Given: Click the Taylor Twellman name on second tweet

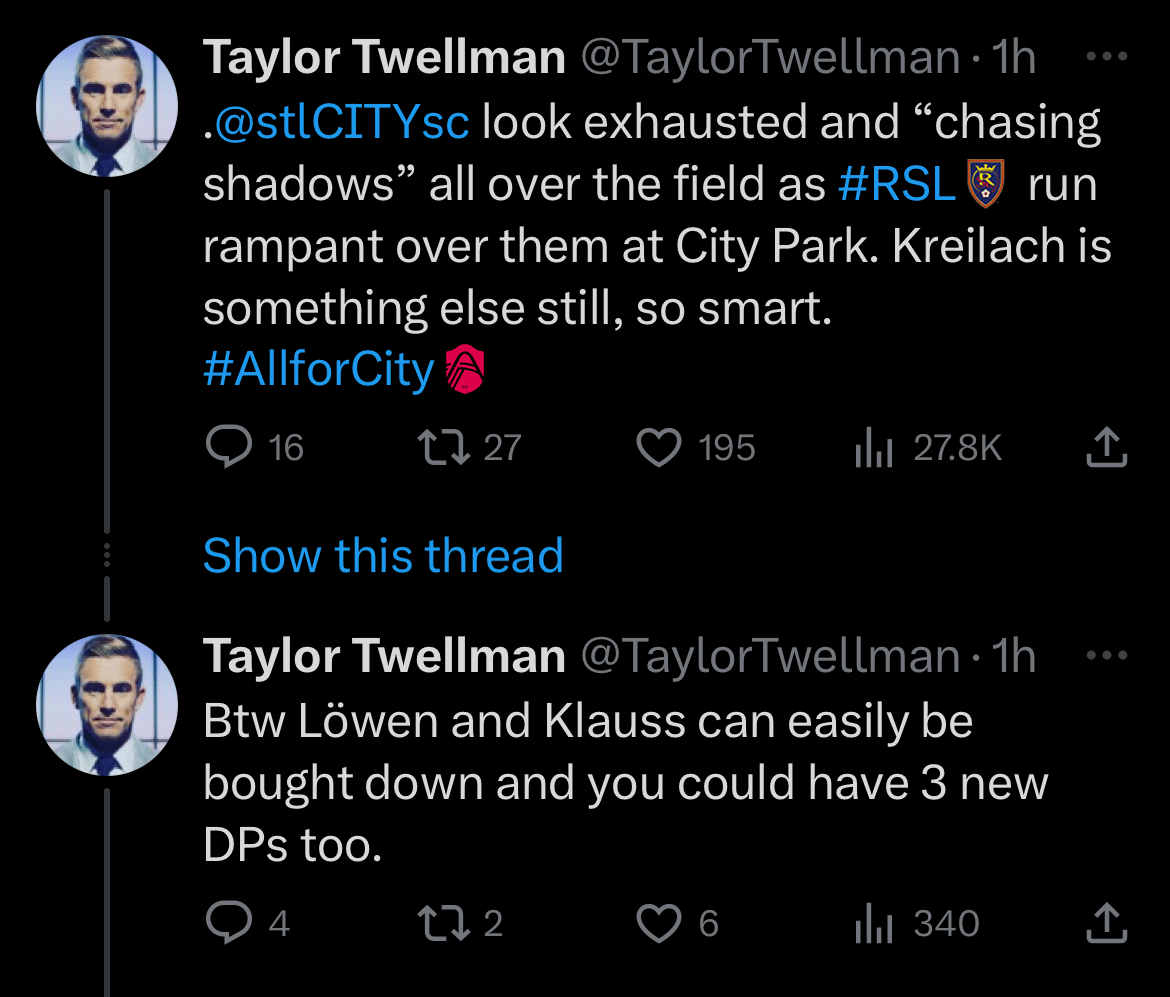Looking at the screenshot, I should (x=384, y=657).
